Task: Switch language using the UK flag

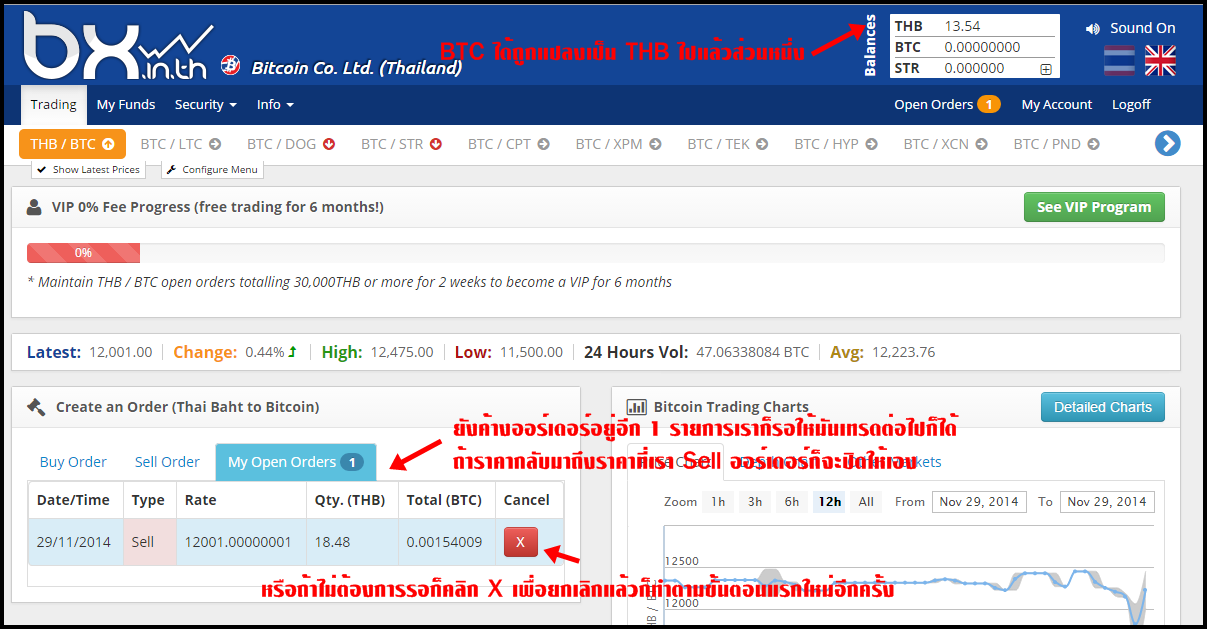Action: click(x=1160, y=61)
